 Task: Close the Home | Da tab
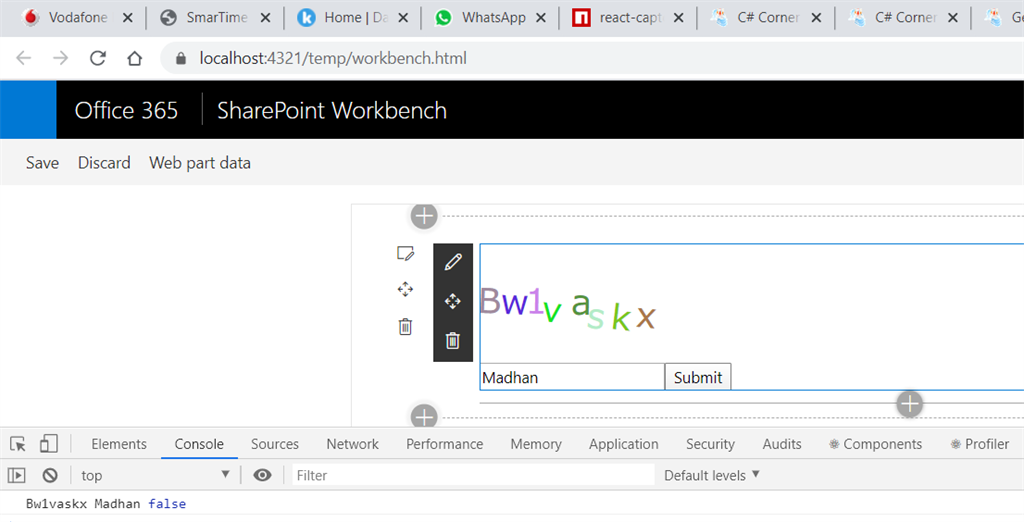coord(403,18)
